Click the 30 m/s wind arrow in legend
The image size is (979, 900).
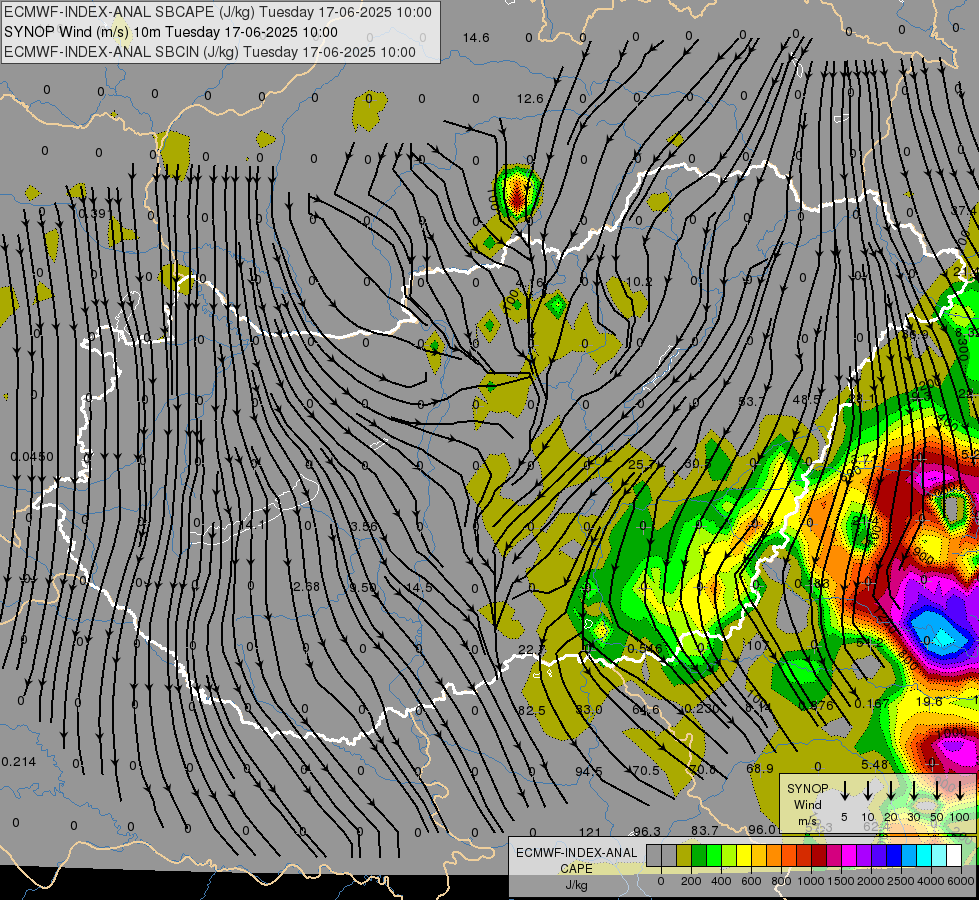point(914,790)
